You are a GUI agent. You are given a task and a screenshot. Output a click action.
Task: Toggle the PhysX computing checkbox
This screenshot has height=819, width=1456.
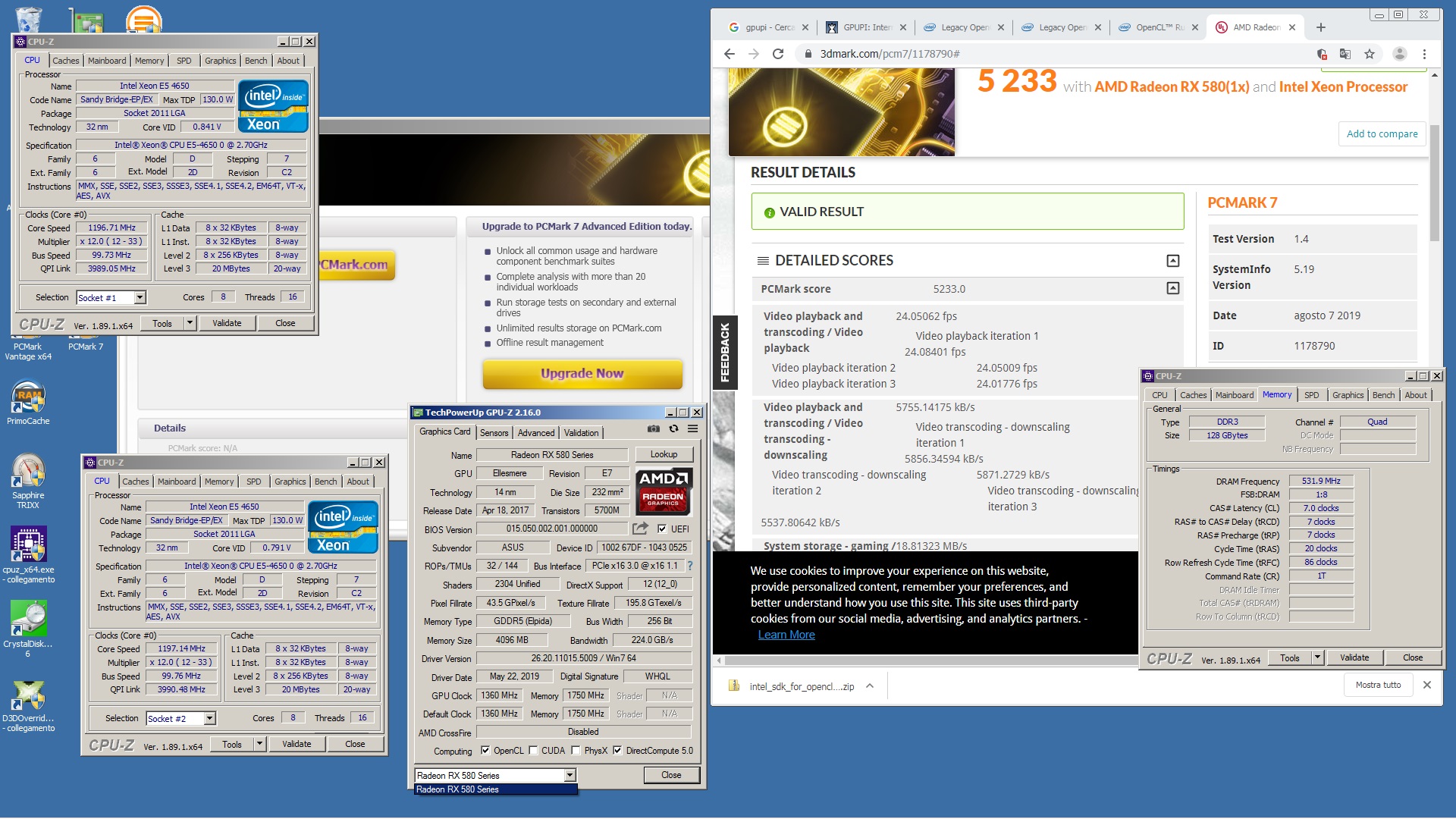pyautogui.click(x=576, y=751)
